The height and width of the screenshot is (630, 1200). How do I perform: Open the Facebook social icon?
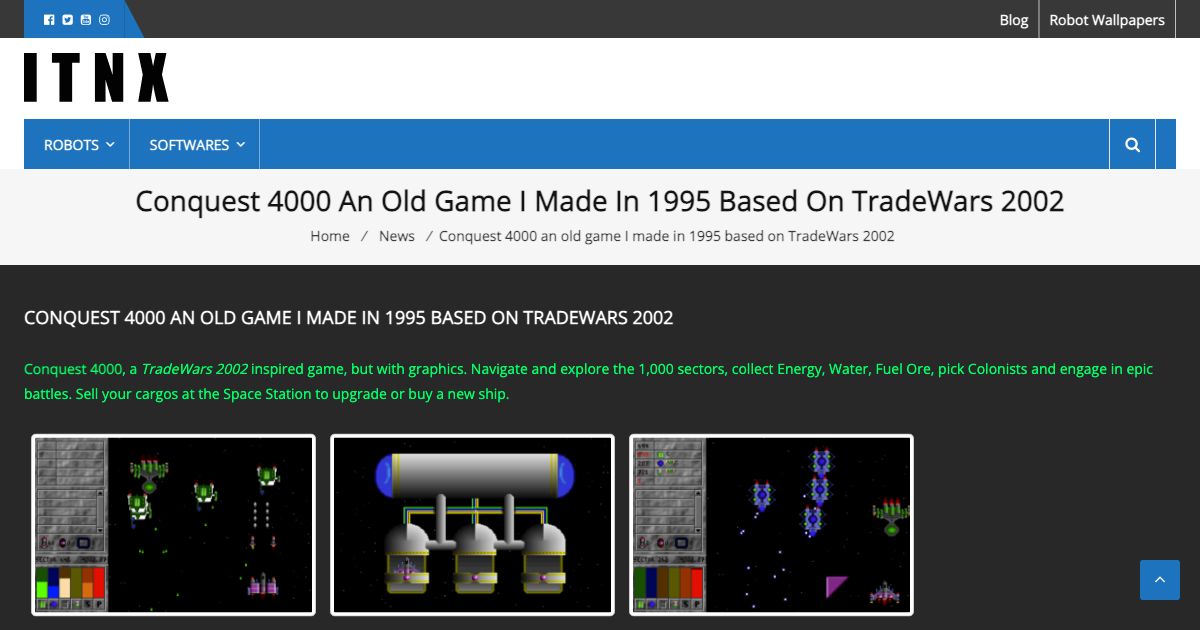click(x=49, y=18)
